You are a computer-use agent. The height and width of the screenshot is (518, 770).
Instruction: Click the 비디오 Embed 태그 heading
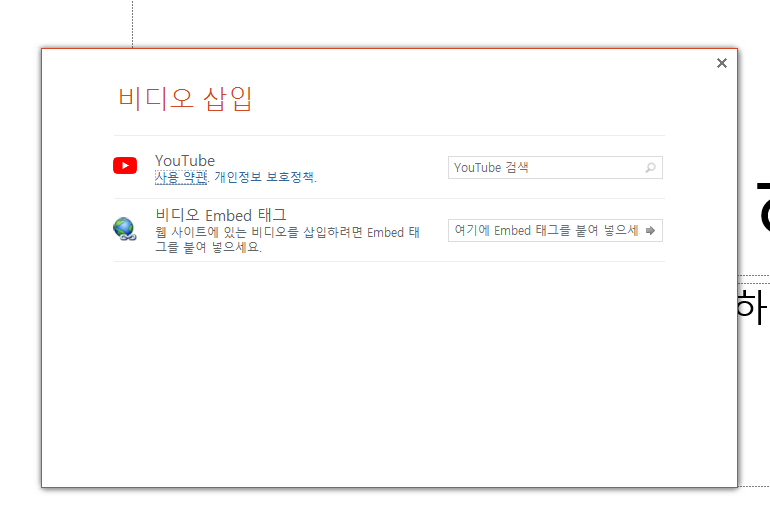tap(220, 215)
